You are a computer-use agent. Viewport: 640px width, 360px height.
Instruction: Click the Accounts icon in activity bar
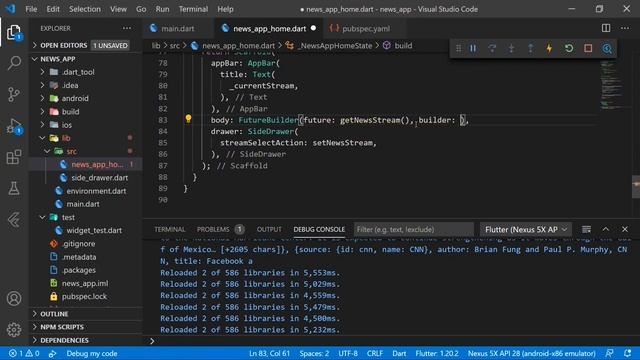pyautogui.click(x=14, y=298)
